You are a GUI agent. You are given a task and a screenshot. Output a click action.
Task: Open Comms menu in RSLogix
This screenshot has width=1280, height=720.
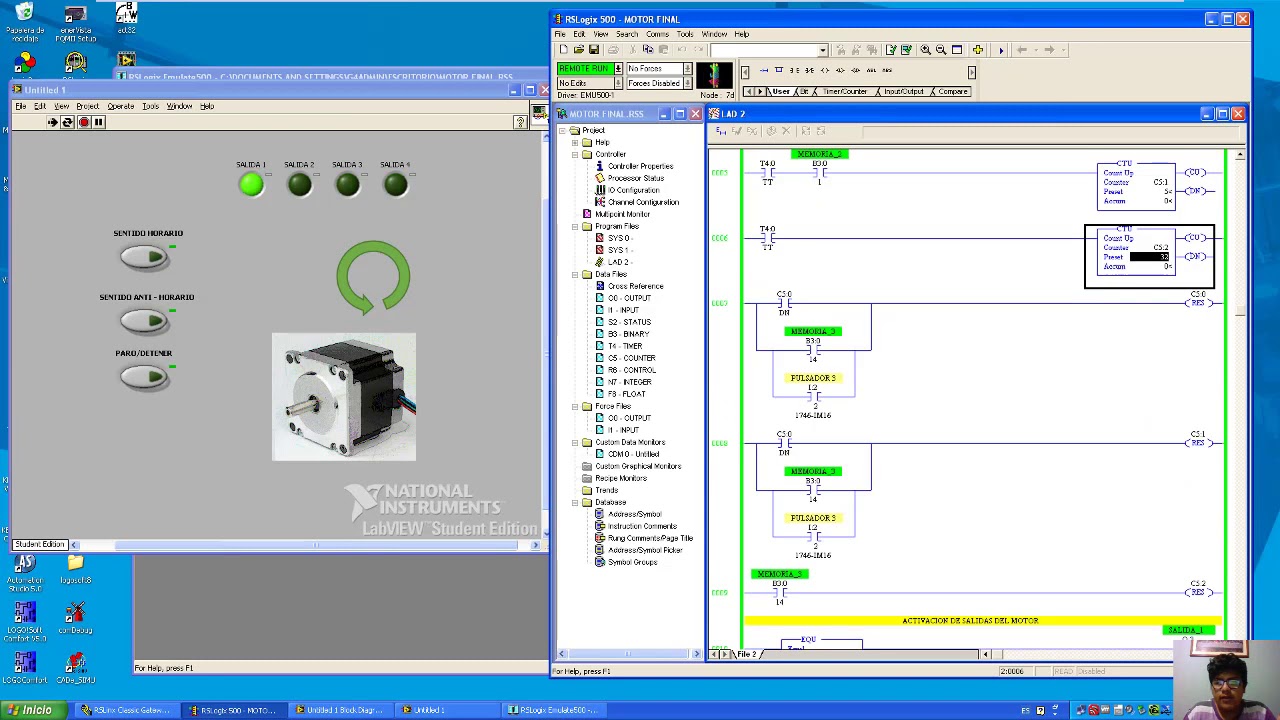[657, 34]
